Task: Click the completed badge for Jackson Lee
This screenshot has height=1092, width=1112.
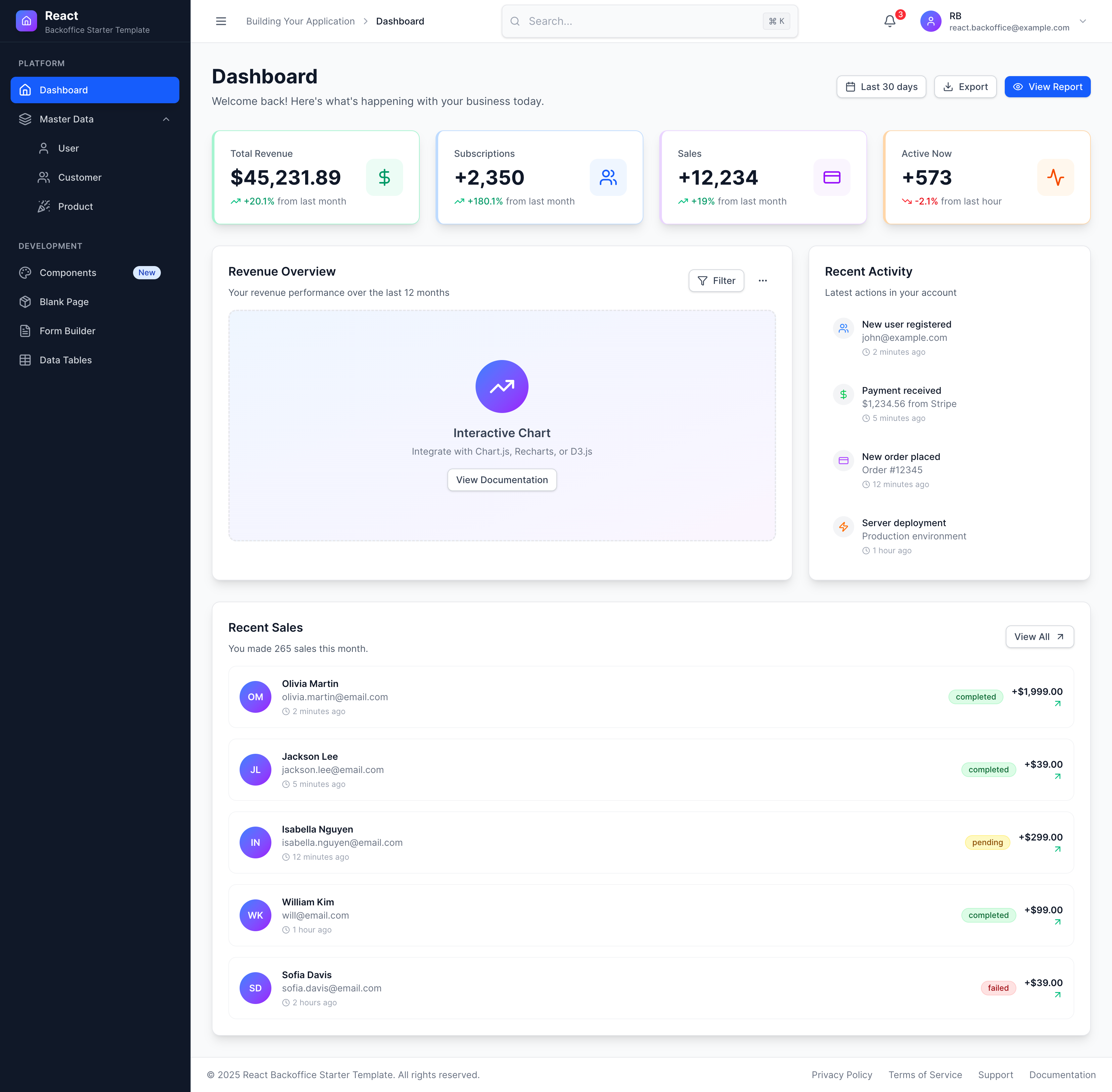Action: coord(988,770)
